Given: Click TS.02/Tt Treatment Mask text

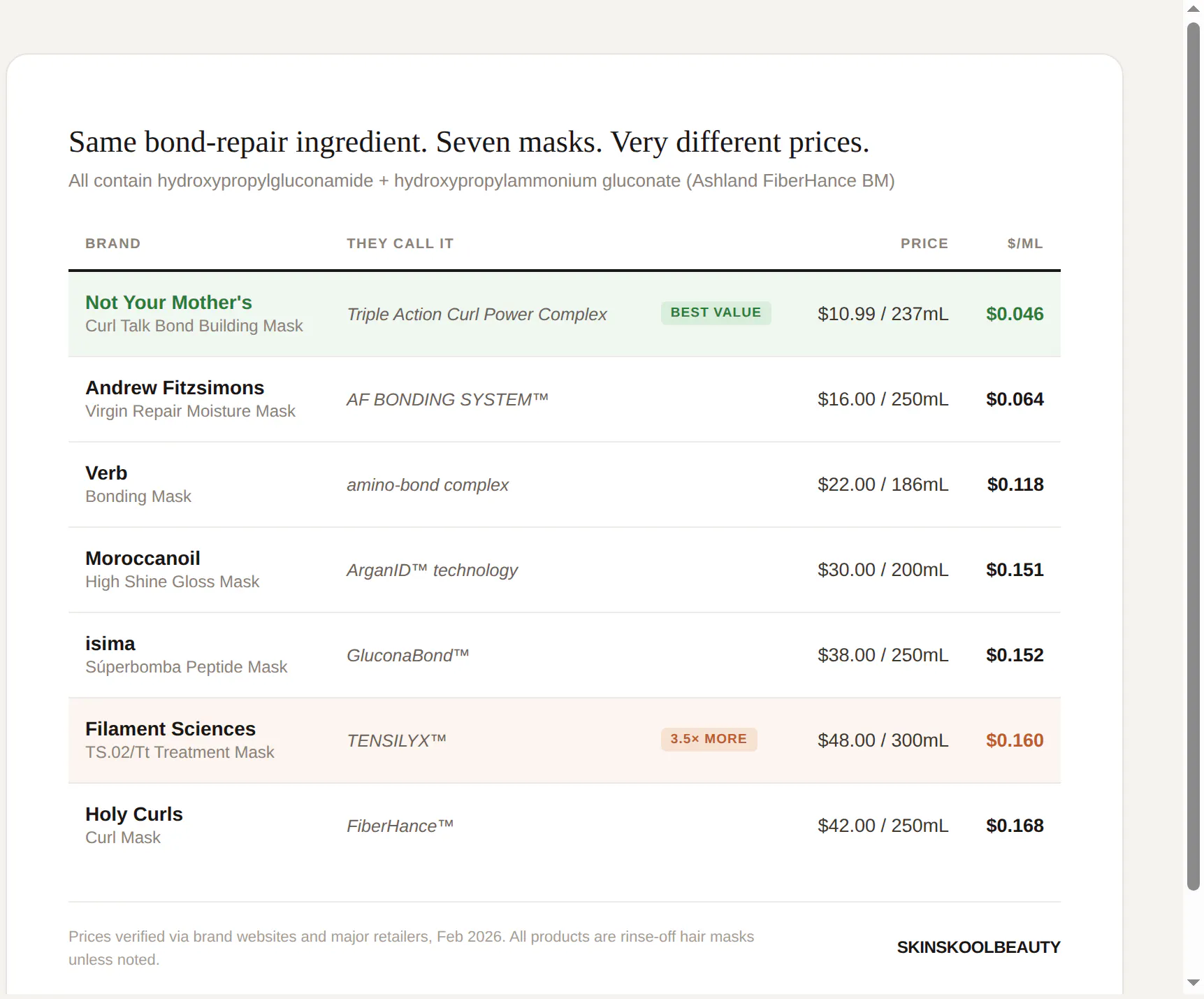Looking at the screenshot, I should click(x=180, y=752).
